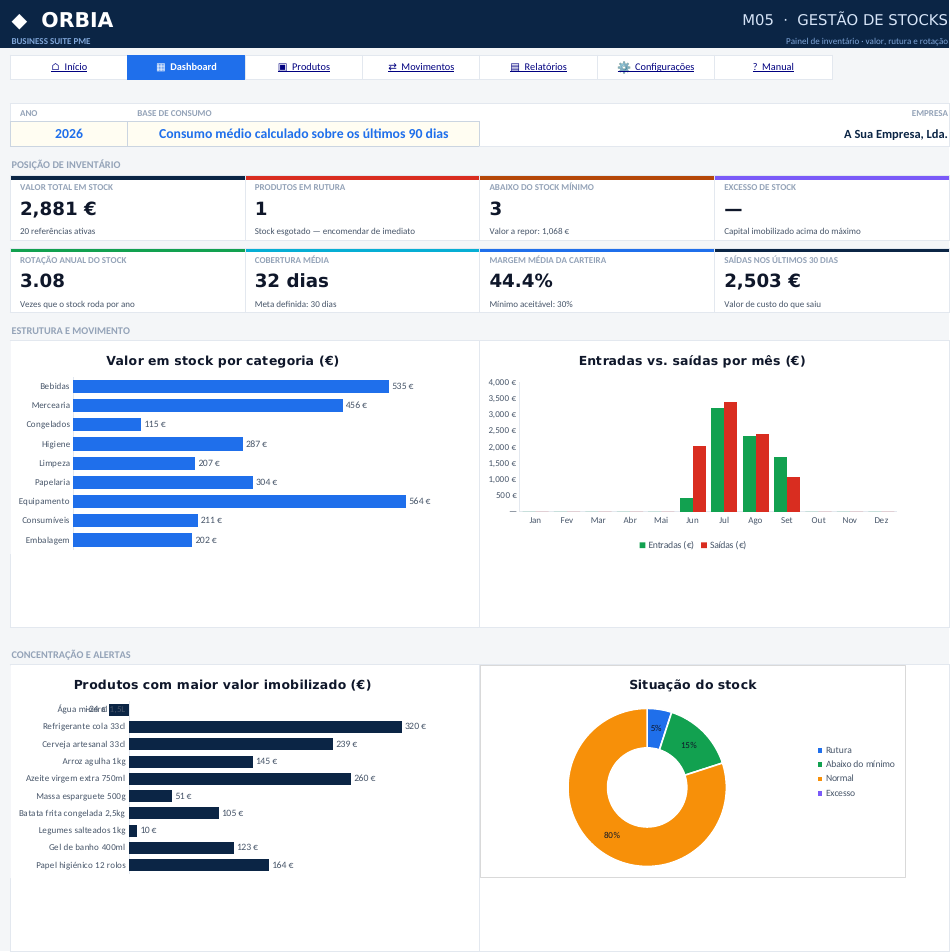Click the rotação anual value 3.08

click(x=42, y=280)
